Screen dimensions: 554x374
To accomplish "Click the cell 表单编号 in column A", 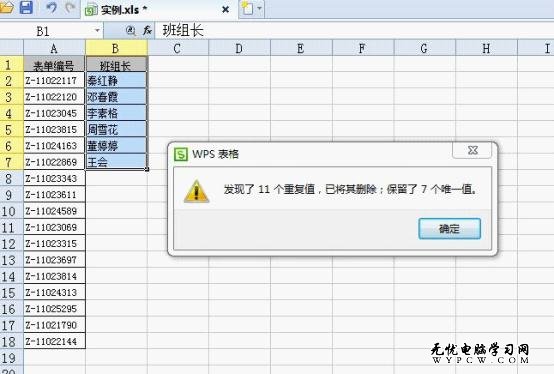I will [x=54, y=65].
